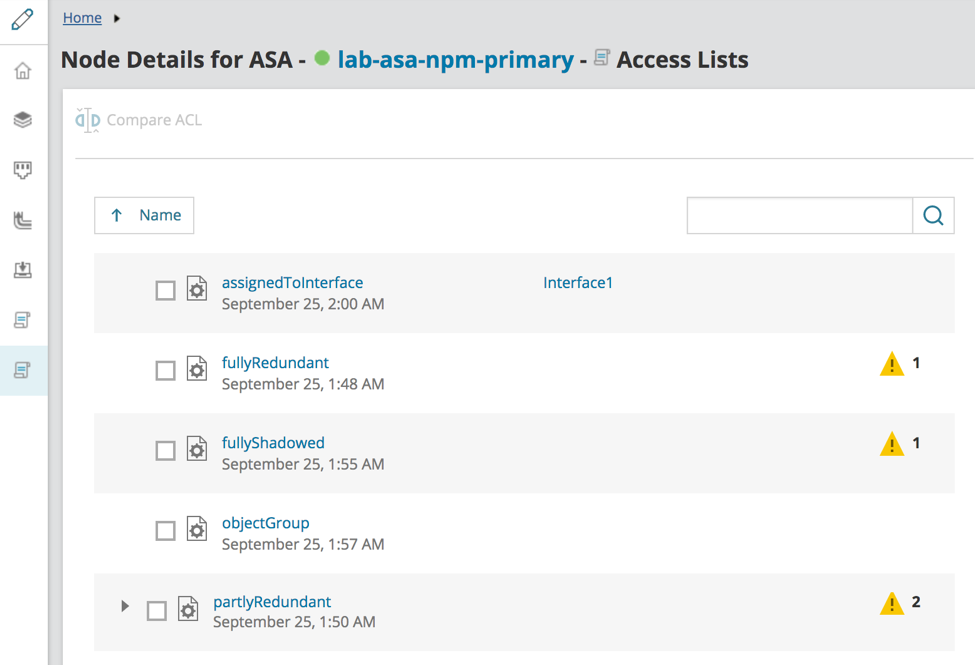Viewport: 975px width, 665px height.
Task: Open the home icon in sidebar
Action: point(23,71)
